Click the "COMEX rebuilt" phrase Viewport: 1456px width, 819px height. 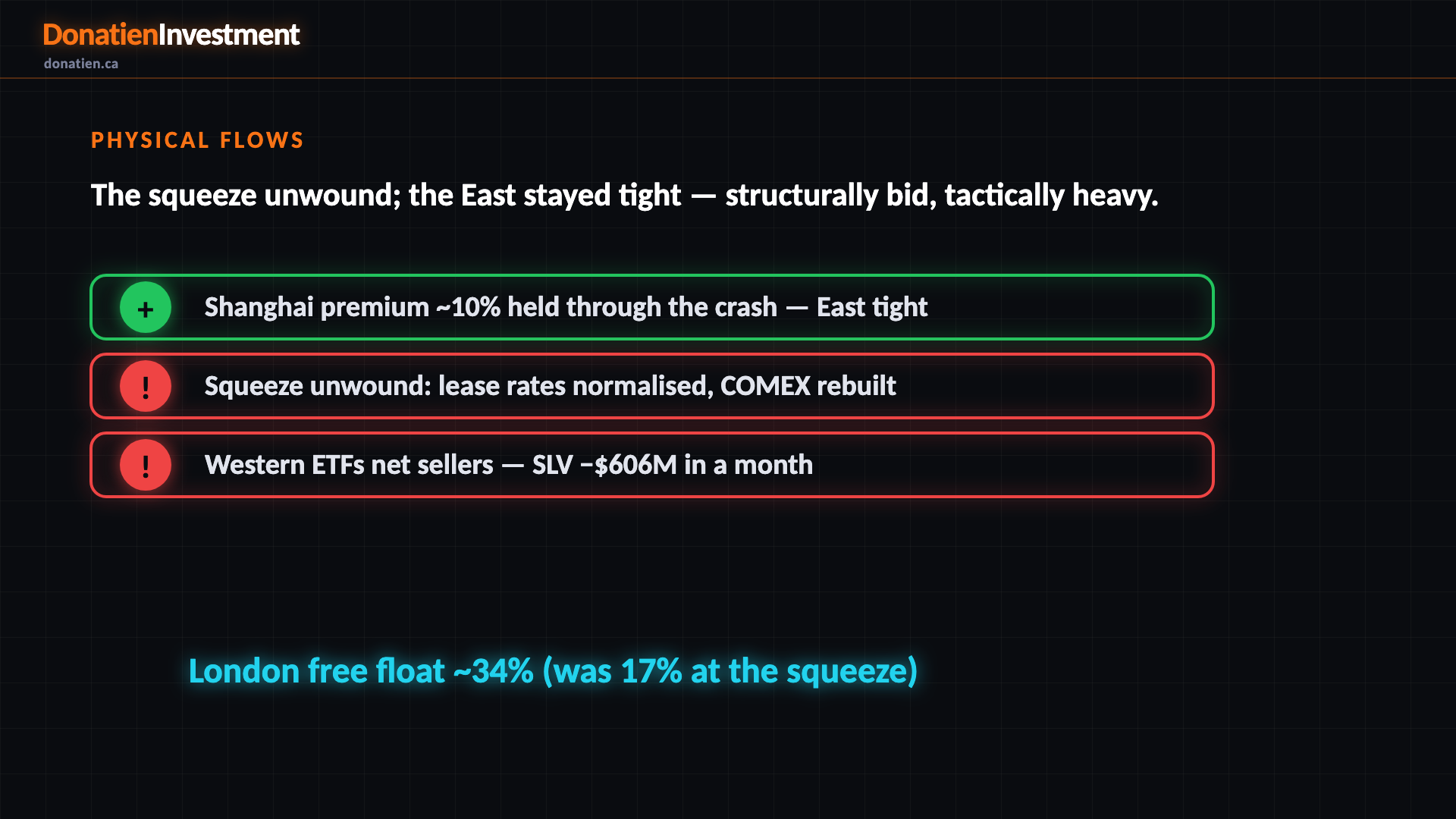coord(808,386)
